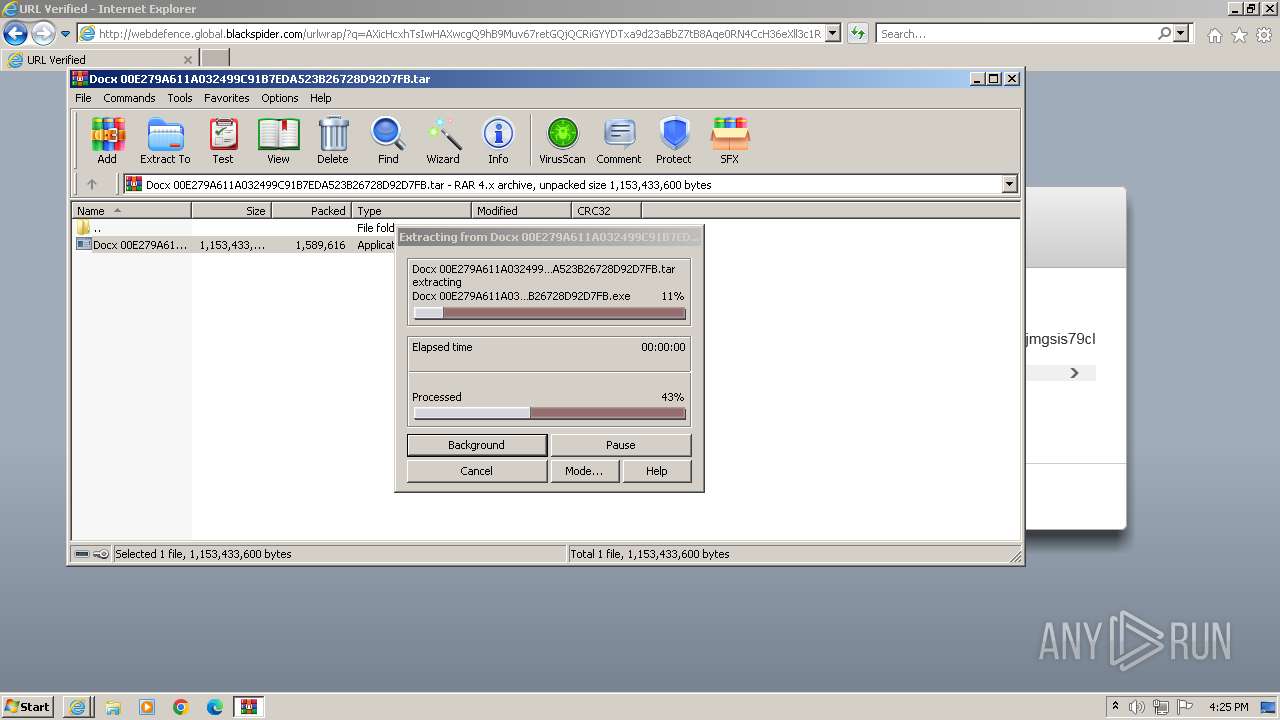Sort by the Type column header

[411, 211]
